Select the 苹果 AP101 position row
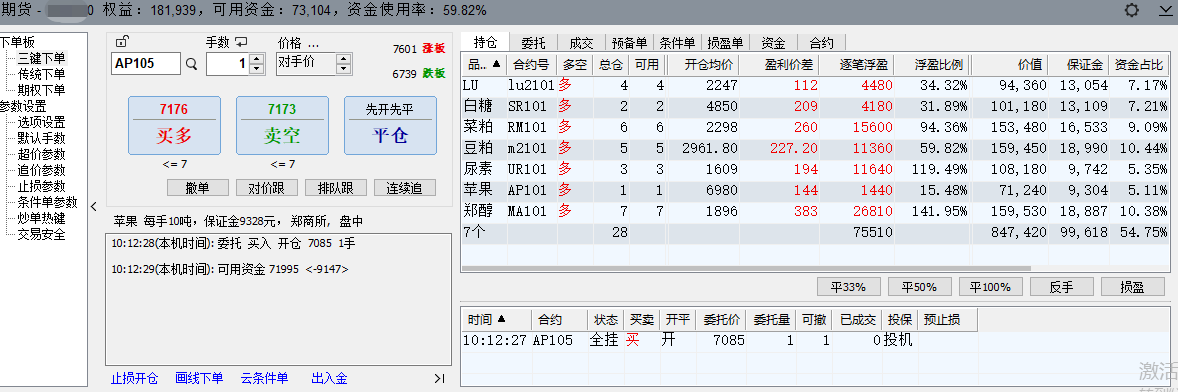This screenshot has width=1178, height=392. [814, 191]
